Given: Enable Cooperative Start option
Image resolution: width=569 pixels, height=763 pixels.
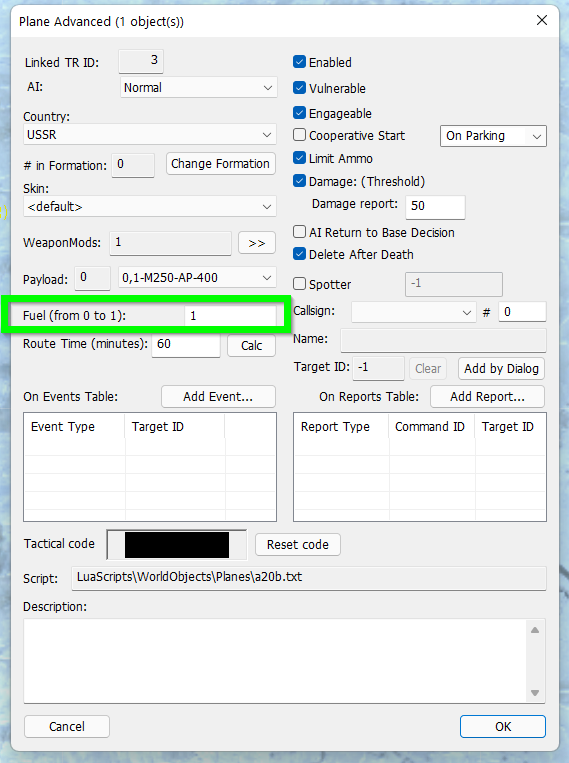Looking at the screenshot, I should tap(299, 135).
